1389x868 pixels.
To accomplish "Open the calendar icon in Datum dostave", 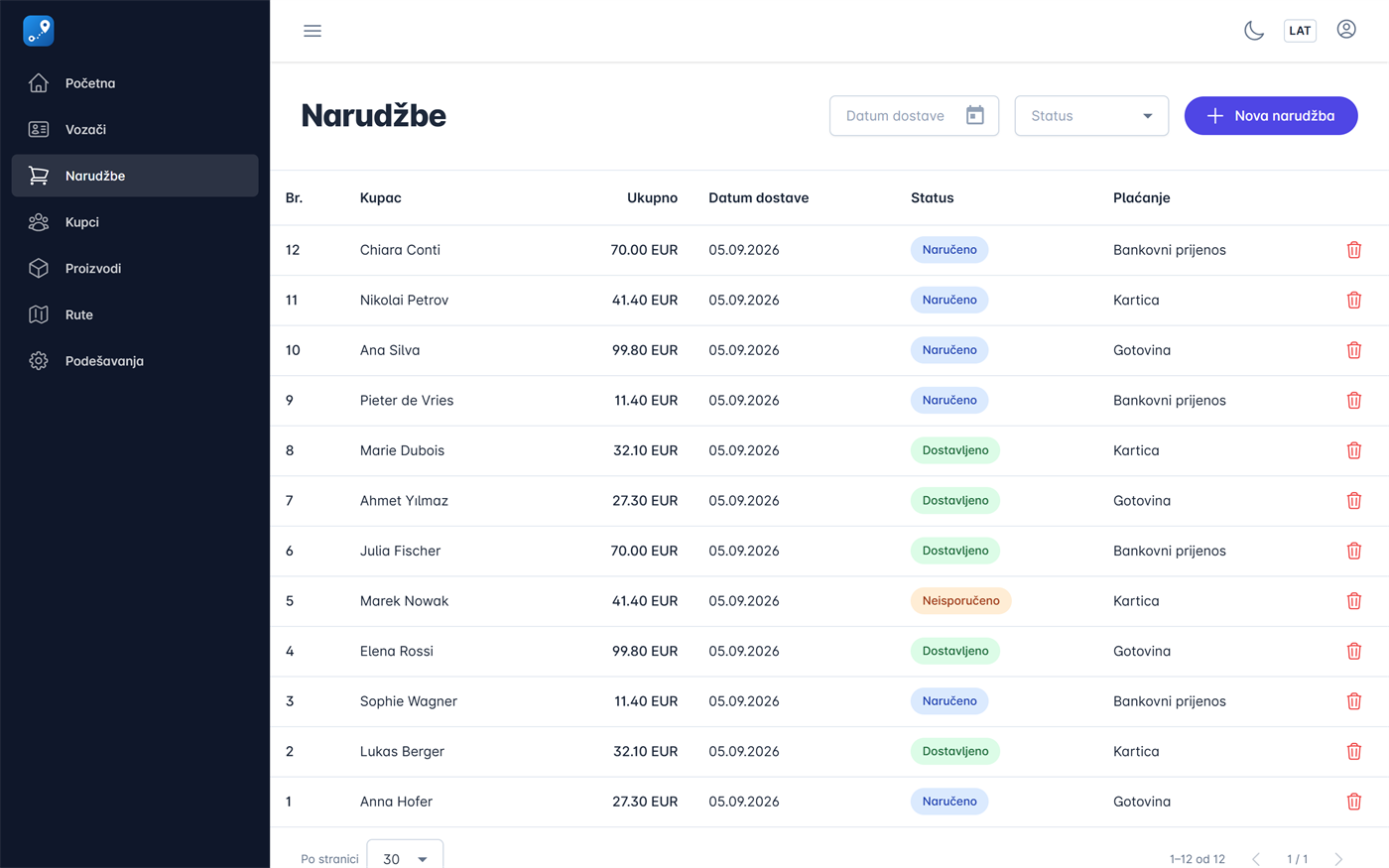I will 975,116.
